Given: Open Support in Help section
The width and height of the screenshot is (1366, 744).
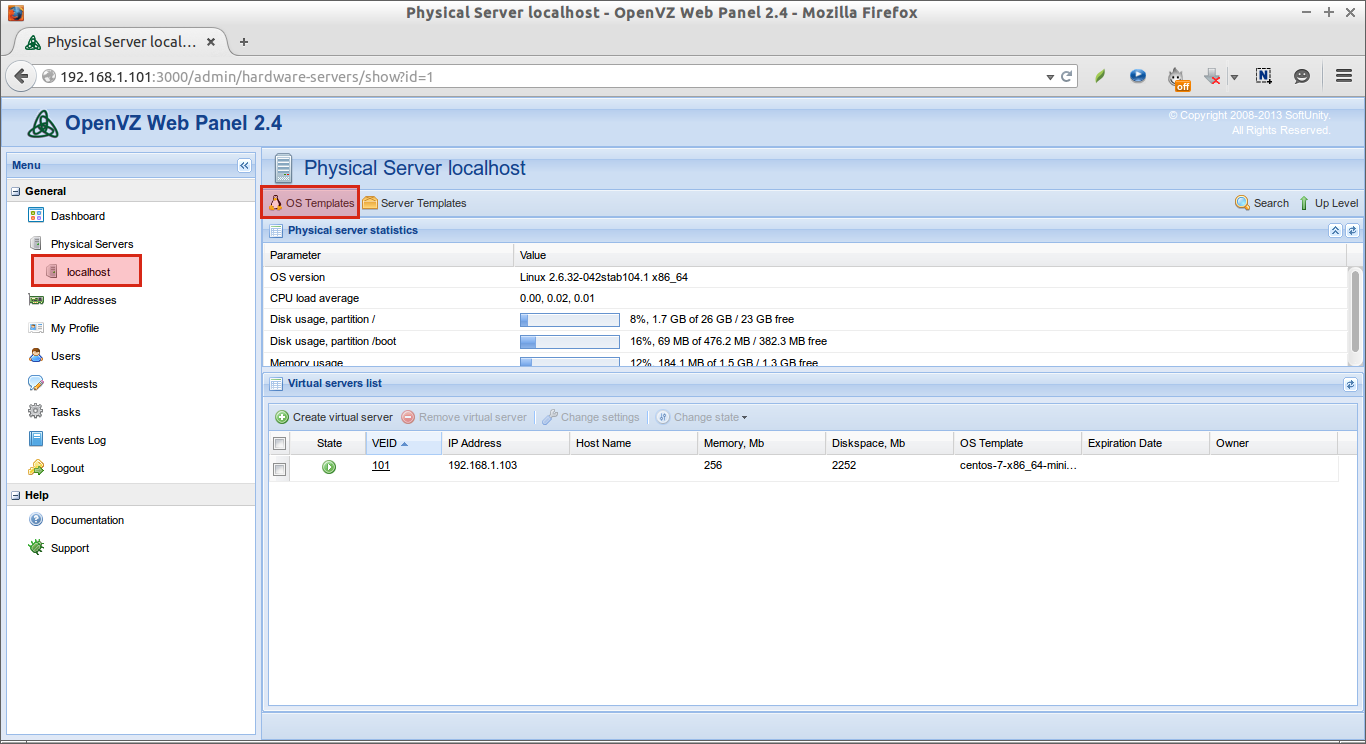Looking at the screenshot, I should click(x=70, y=548).
